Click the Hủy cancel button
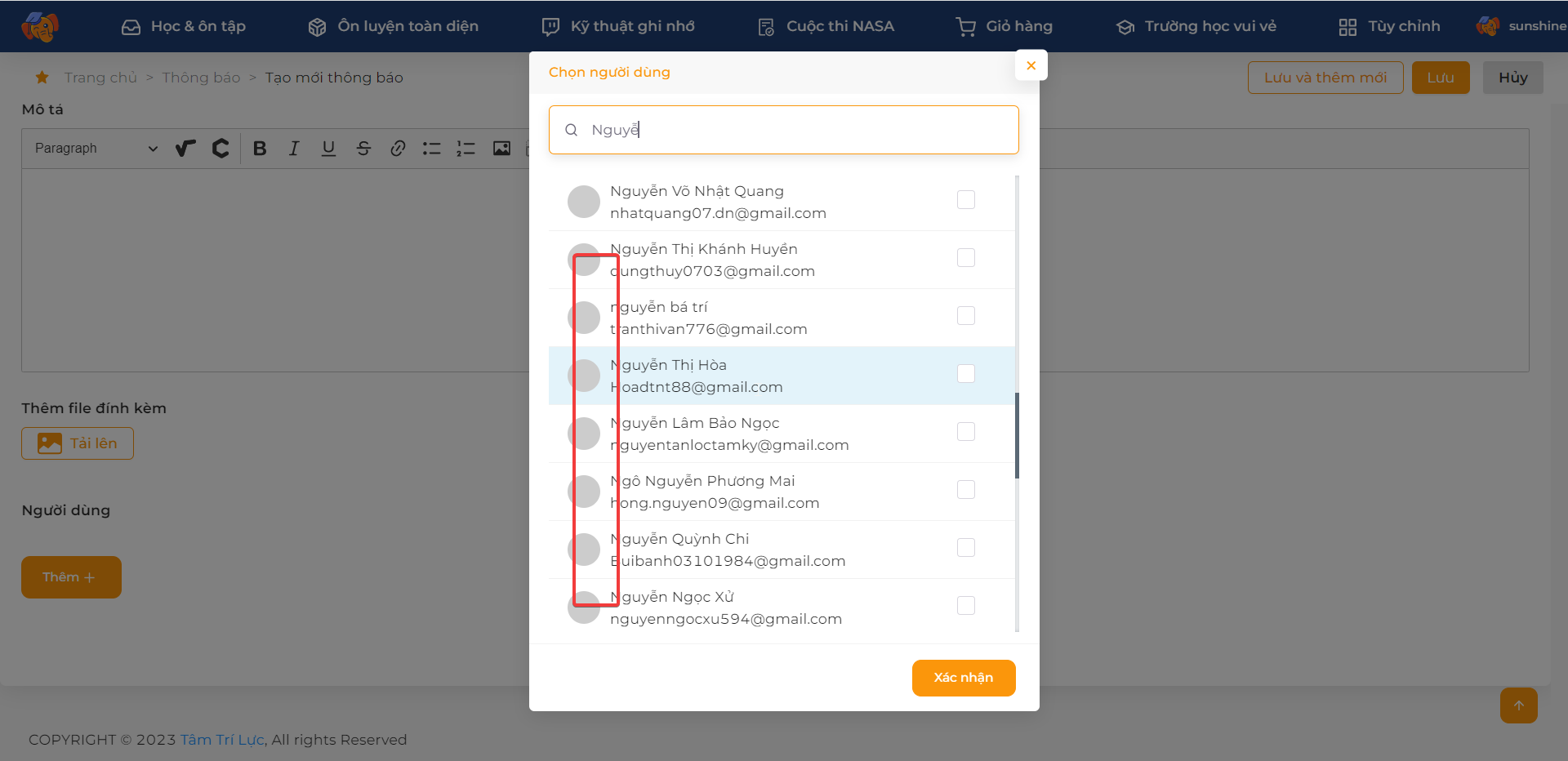 point(1513,78)
